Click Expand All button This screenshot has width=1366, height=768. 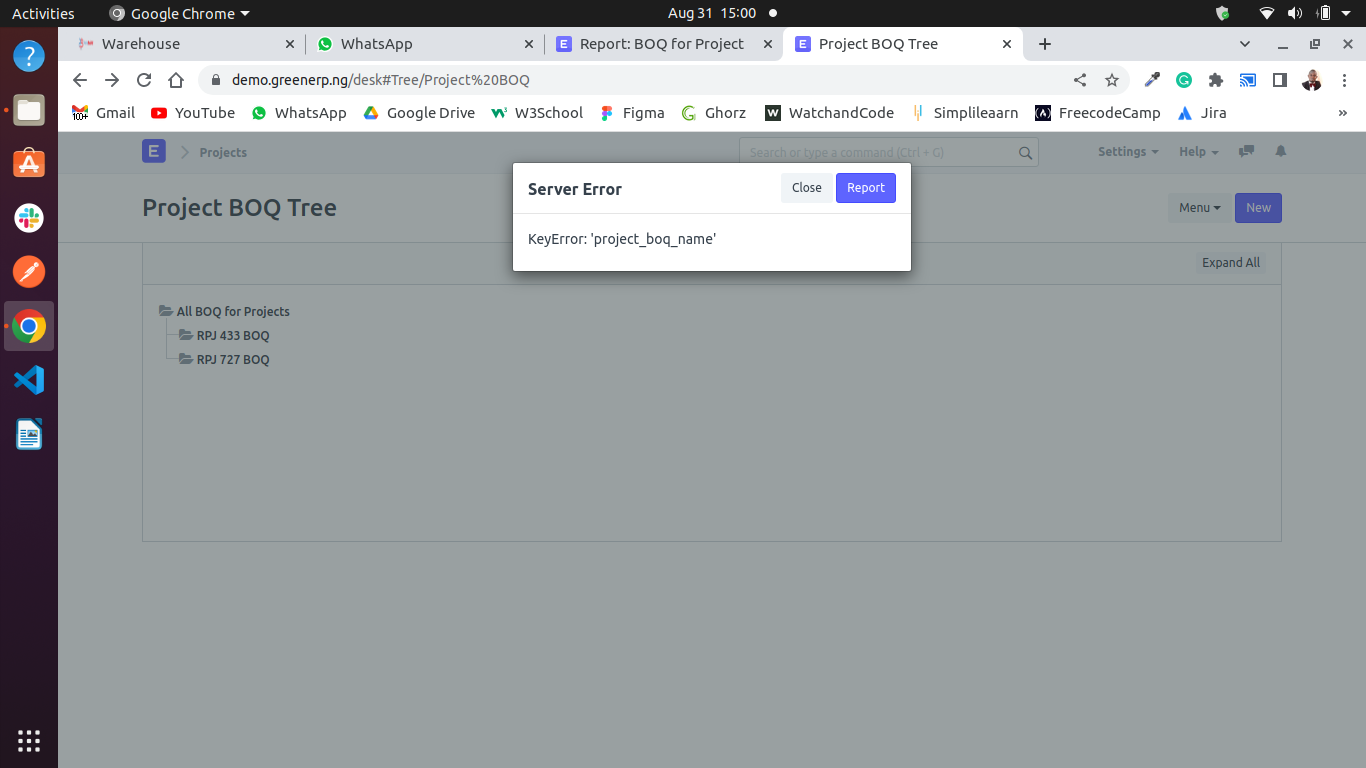click(1230, 263)
